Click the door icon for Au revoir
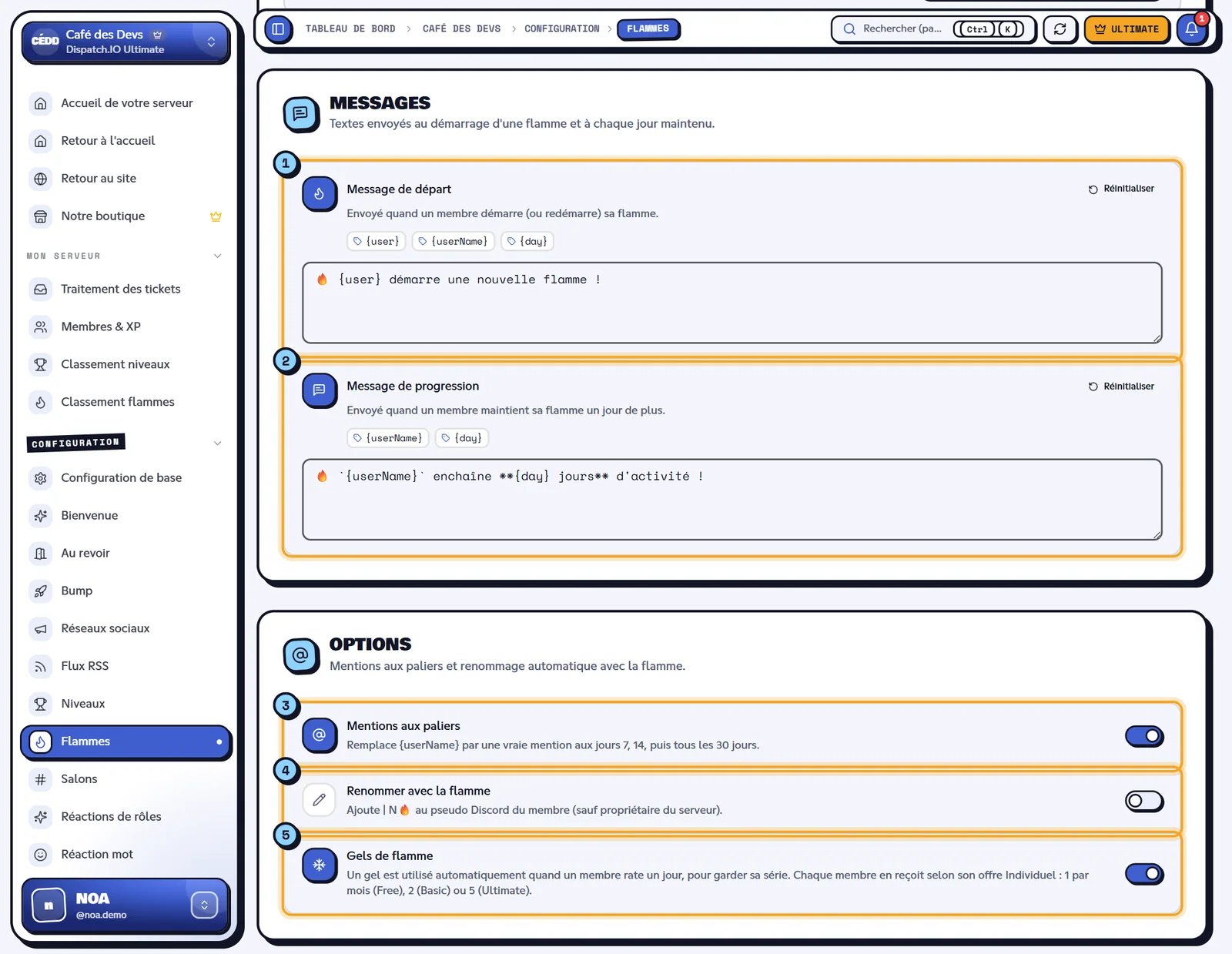This screenshot has height=954, width=1232. click(41, 554)
